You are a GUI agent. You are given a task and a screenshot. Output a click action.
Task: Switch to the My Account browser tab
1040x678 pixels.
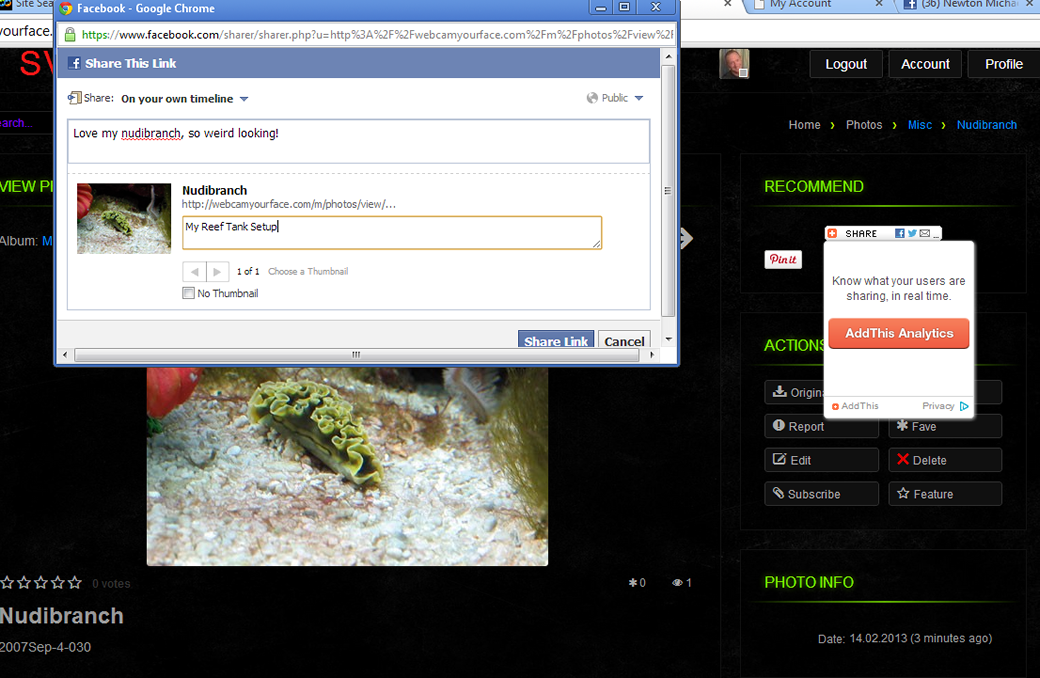click(x=800, y=5)
